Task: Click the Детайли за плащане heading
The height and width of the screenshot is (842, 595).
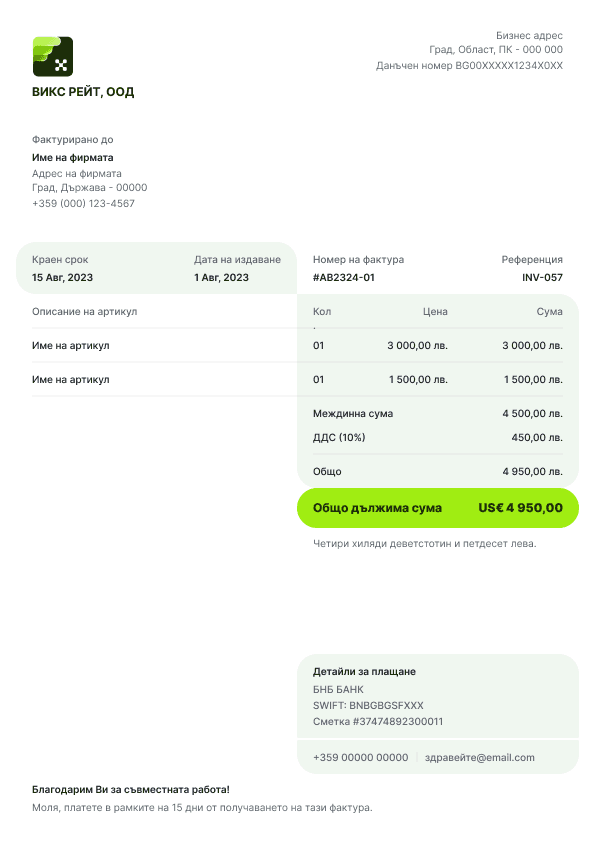Action: point(364,672)
